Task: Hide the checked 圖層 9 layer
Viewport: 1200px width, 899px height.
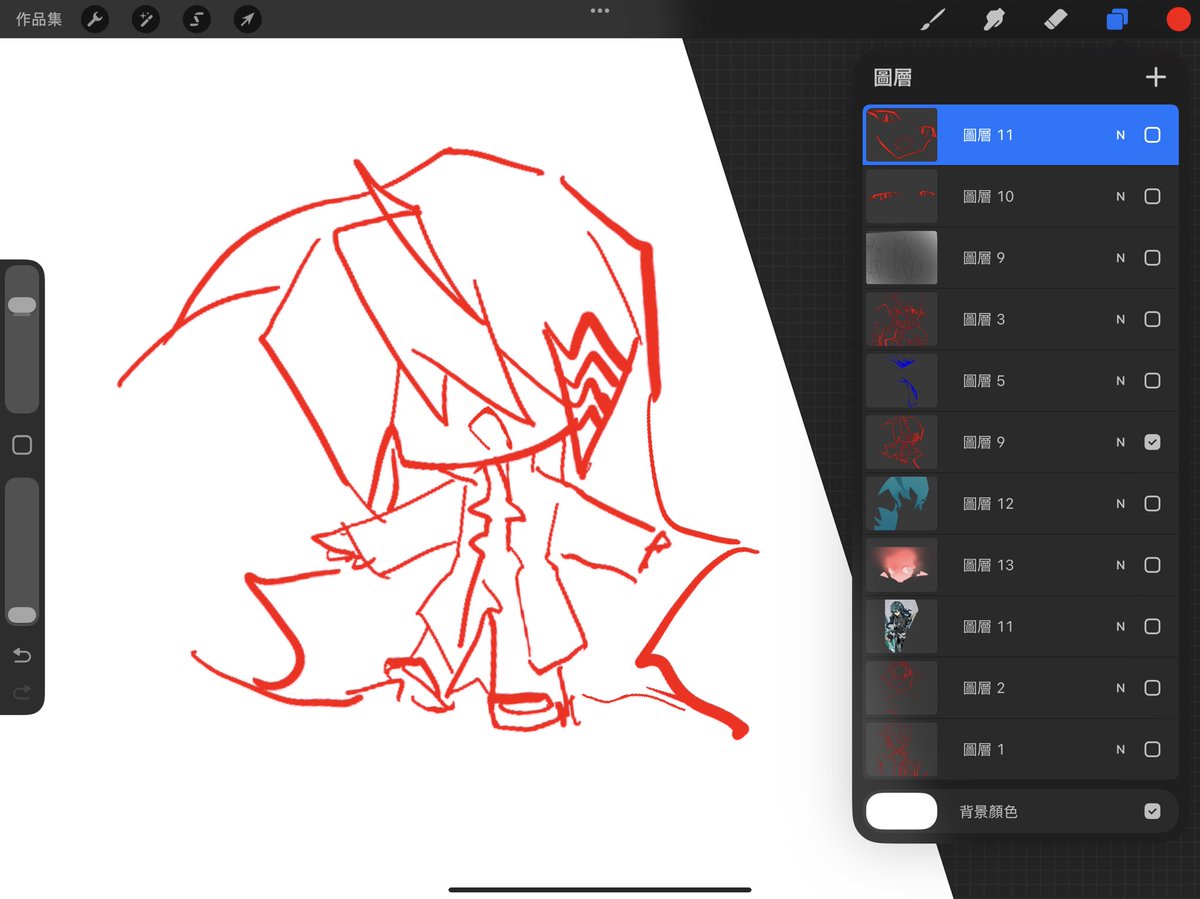Action: pyautogui.click(x=1152, y=442)
